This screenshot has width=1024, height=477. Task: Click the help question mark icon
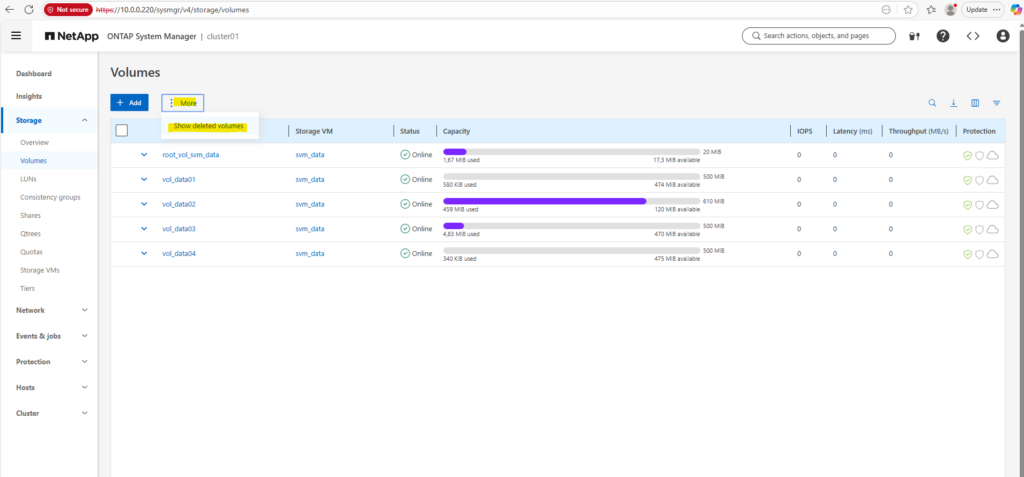[942, 36]
